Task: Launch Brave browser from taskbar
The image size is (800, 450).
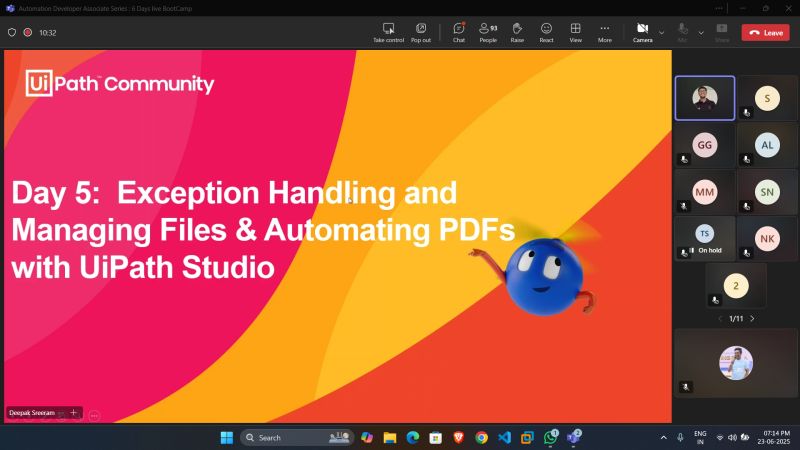Action: tap(458, 438)
